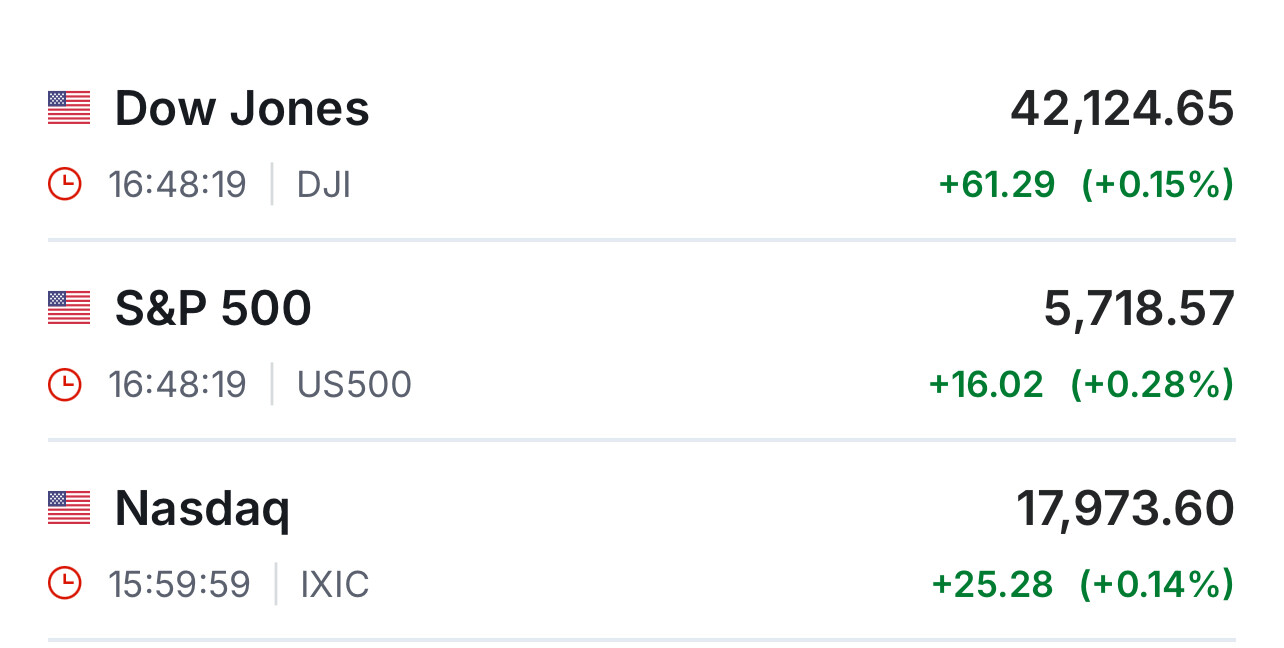
Task: Click the US flag beside Dow Jones
Action: coord(69,108)
